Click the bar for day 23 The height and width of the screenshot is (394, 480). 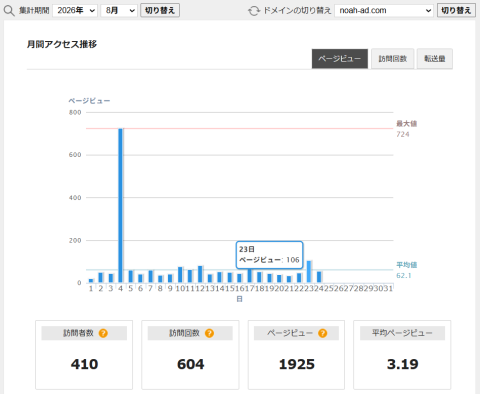pos(309,271)
